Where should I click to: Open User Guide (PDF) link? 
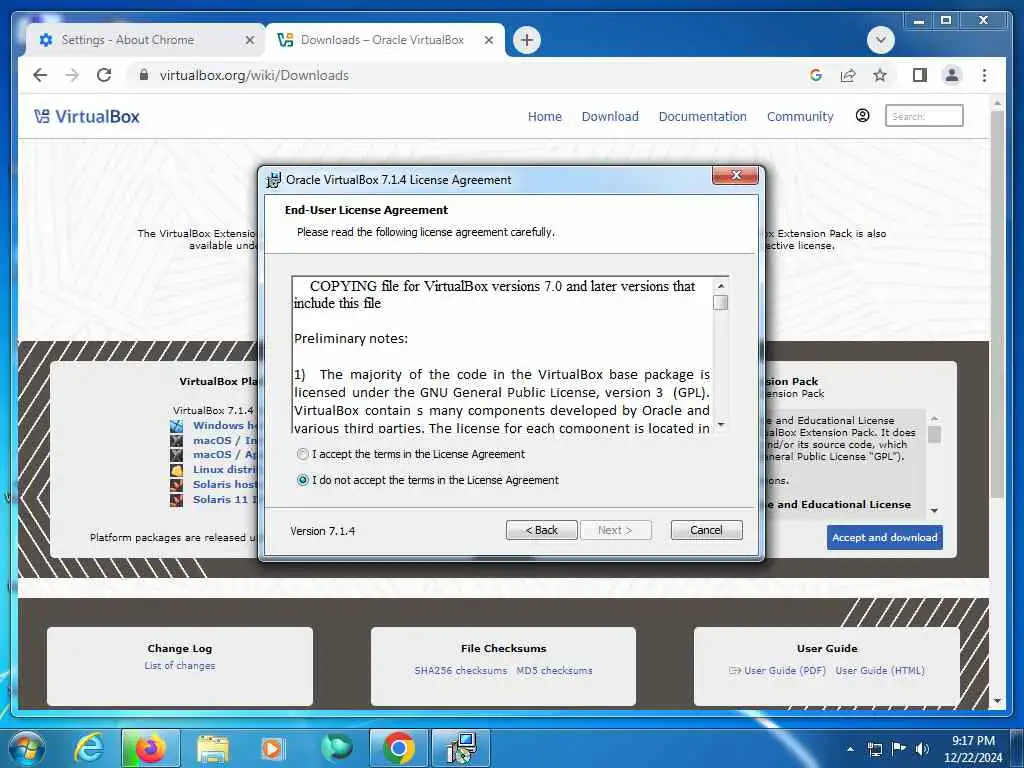(784, 671)
